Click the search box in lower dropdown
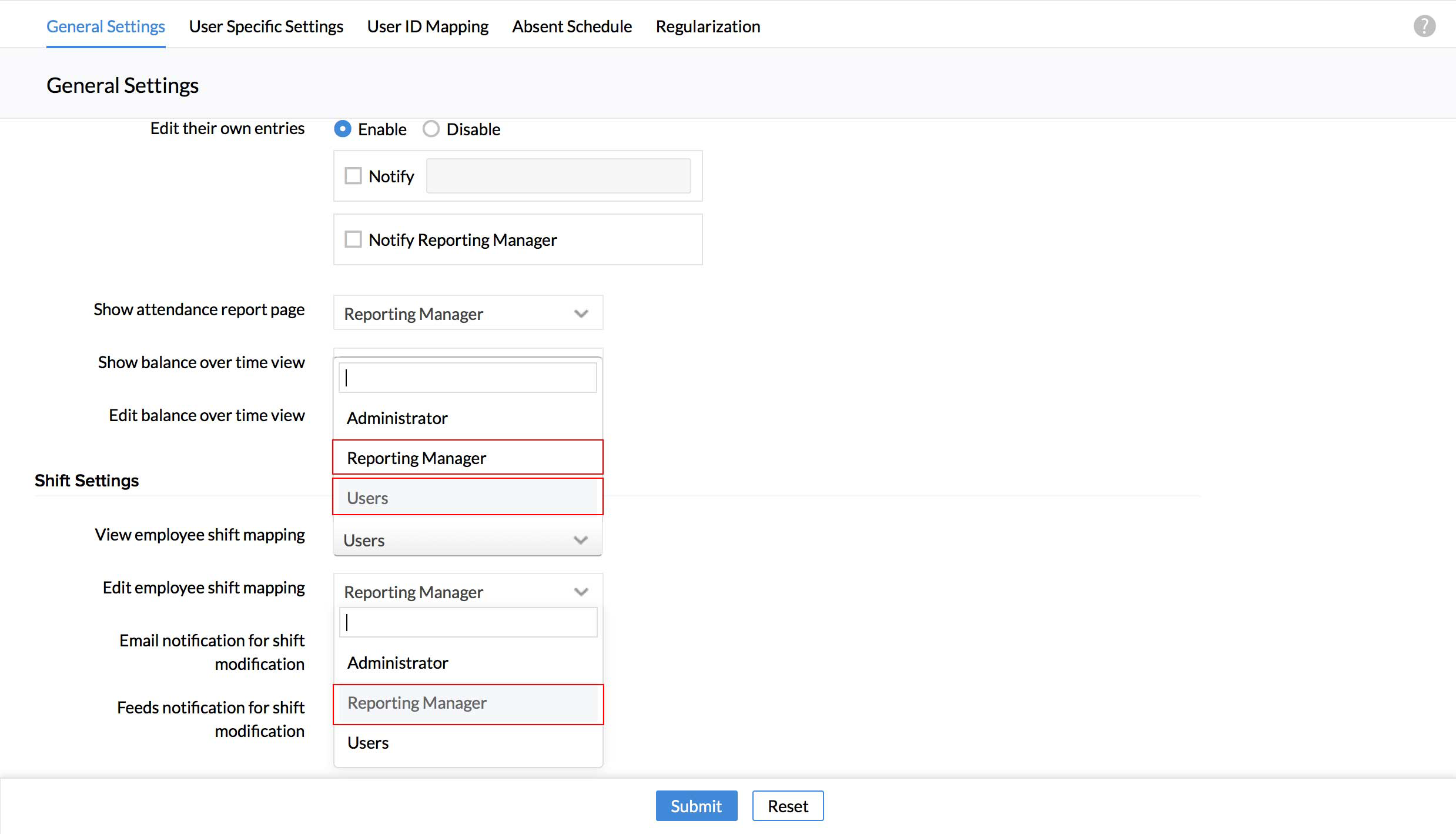The image size is (1456, 834). pos(468,622)
